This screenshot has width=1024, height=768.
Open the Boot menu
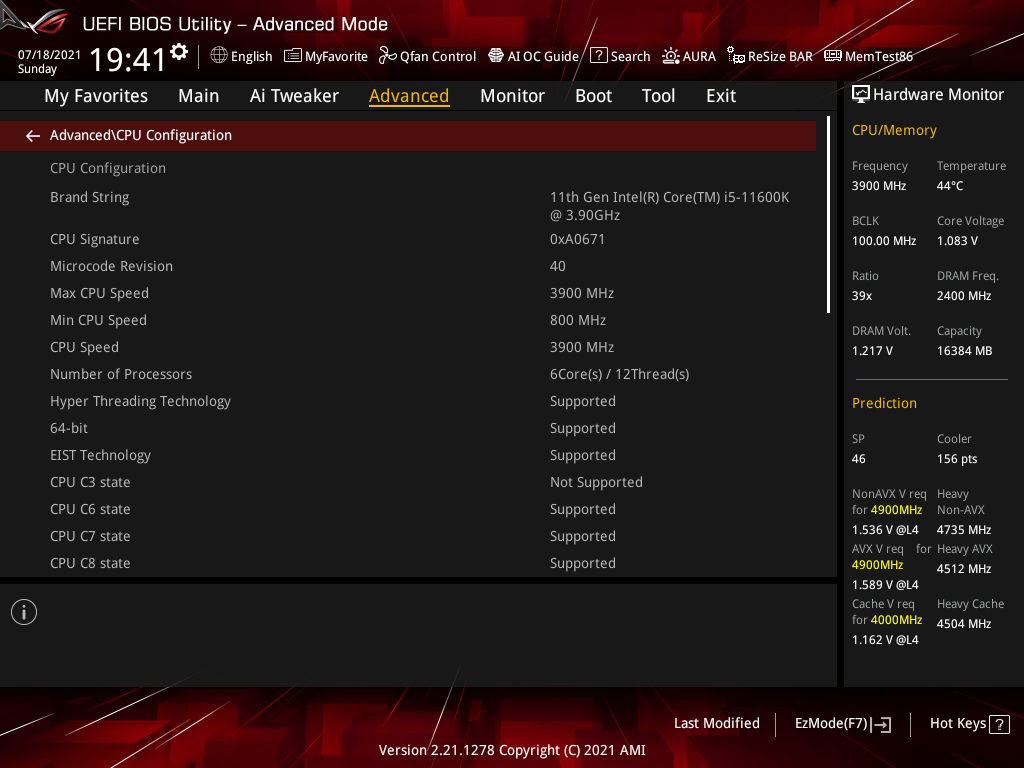(x=593, y=96)
